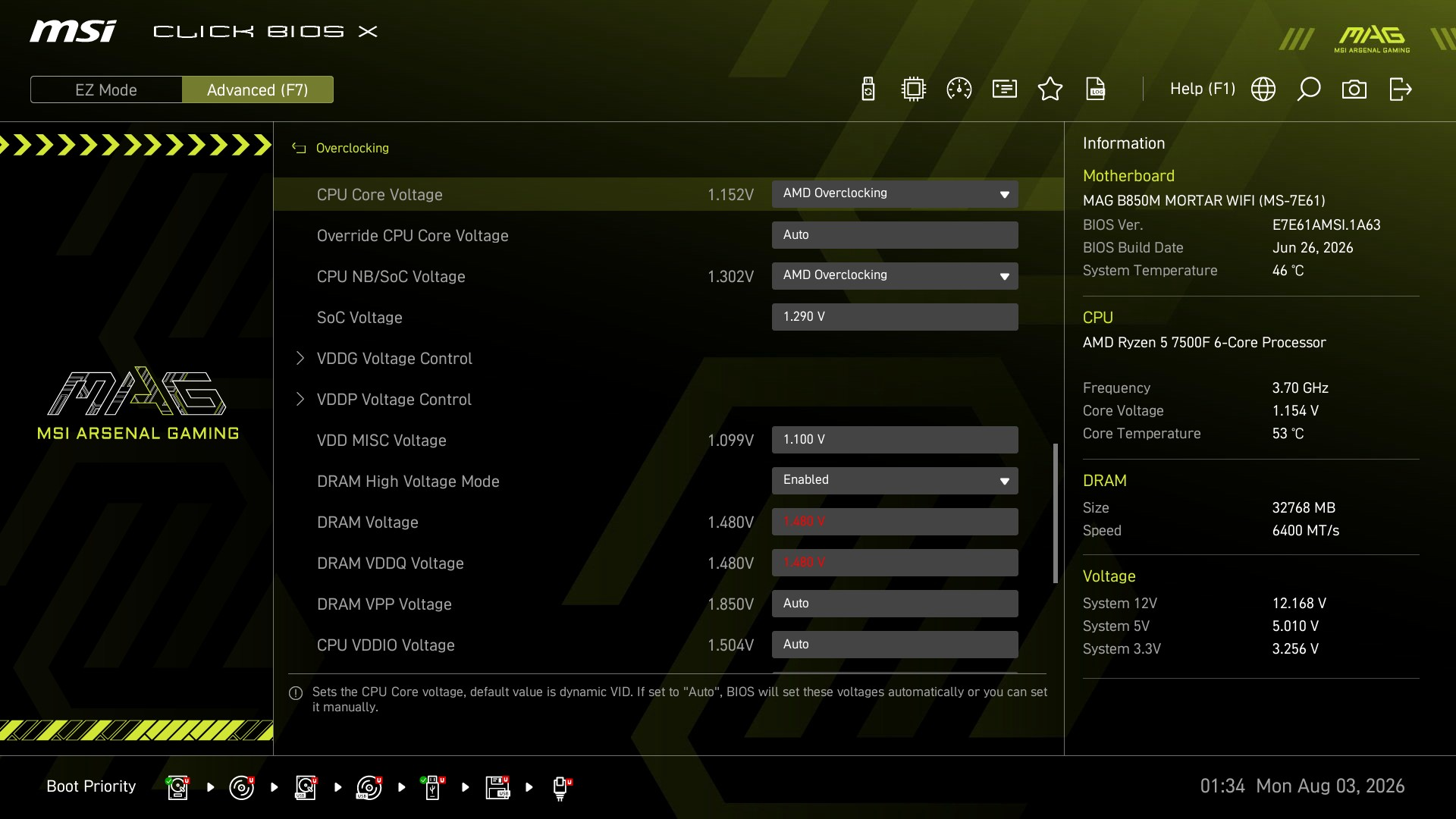Image resolution: width=1456 pixels, height=819 pixels.
Task: Select the USB flash drive boot device icon
Action: click(433, 787)
